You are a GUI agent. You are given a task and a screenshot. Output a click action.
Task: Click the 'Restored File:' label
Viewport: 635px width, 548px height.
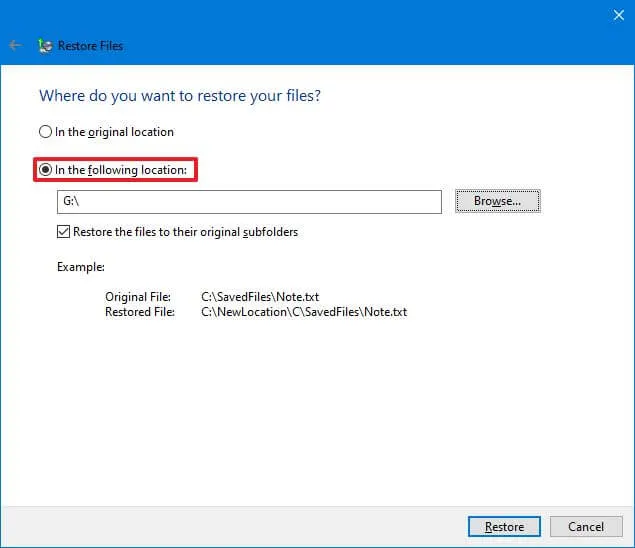140,312
